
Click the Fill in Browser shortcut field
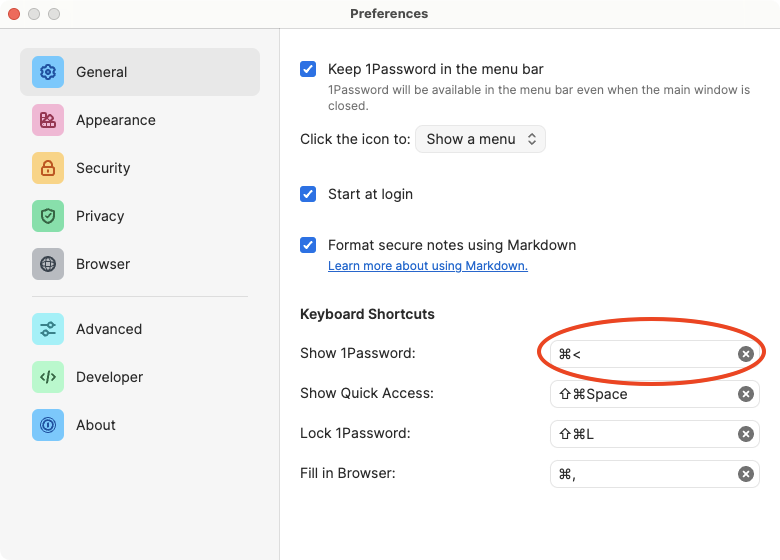tap(640, 474)
